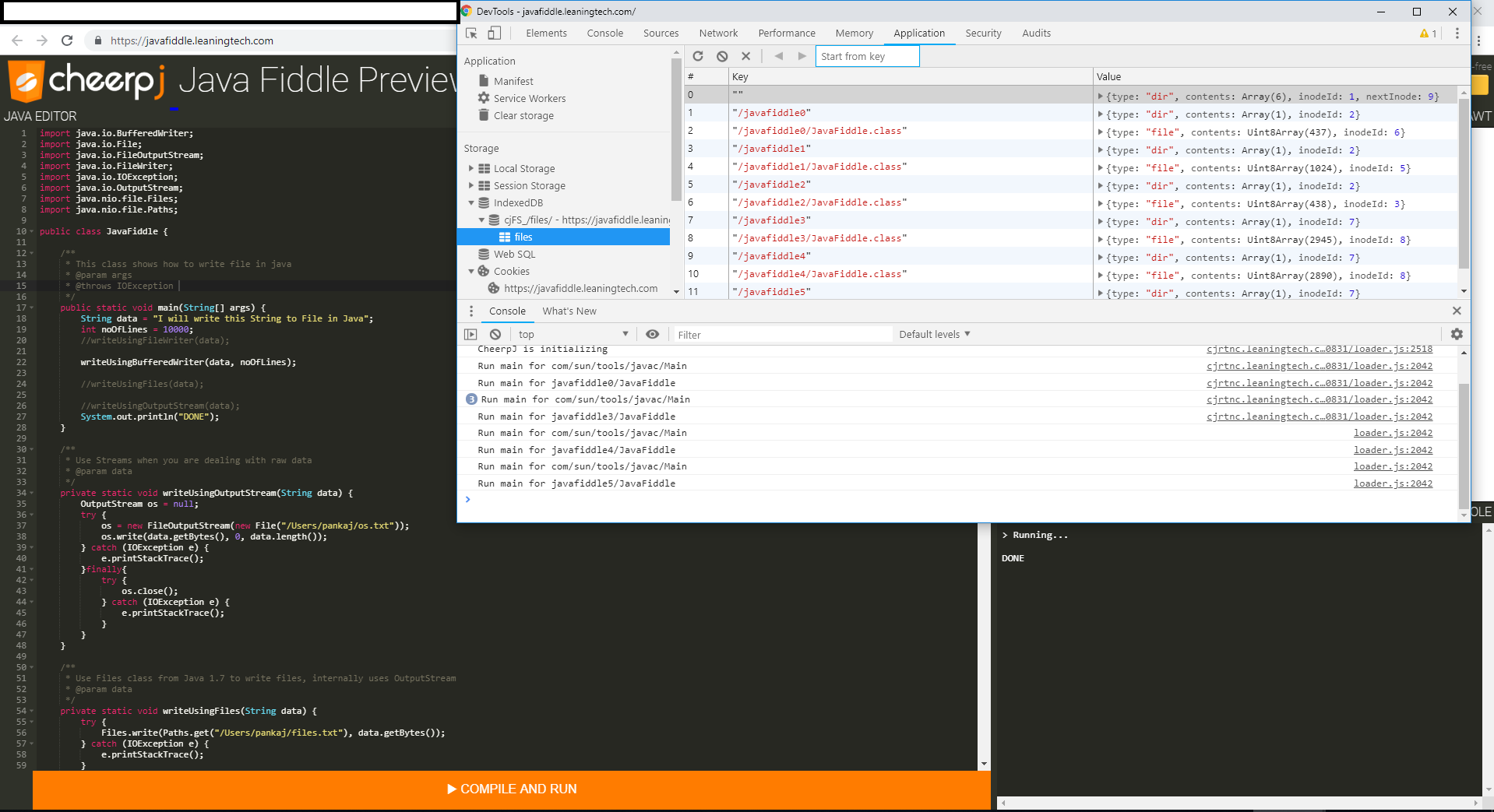Screen dimensions: 1494x812
Task: Open DevTools console settings gear
Action: click(x=1456, y=334)
